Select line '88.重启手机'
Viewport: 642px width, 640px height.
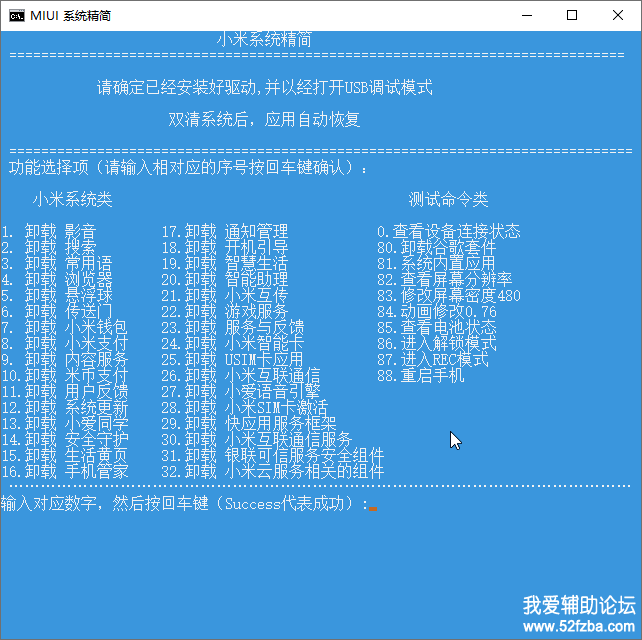coord(421,375)
